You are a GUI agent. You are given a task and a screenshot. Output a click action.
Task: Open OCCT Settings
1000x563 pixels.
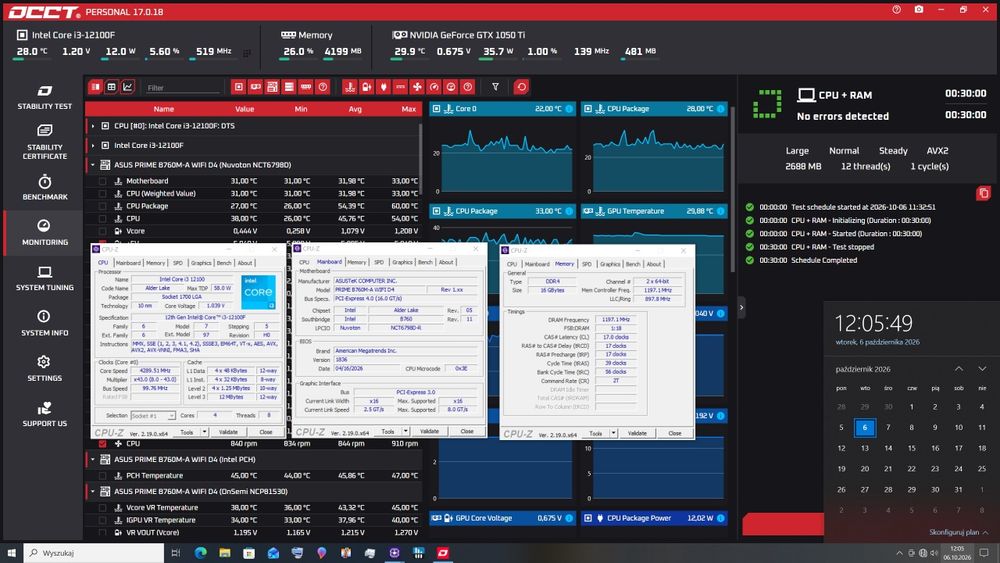coord(44,369)
